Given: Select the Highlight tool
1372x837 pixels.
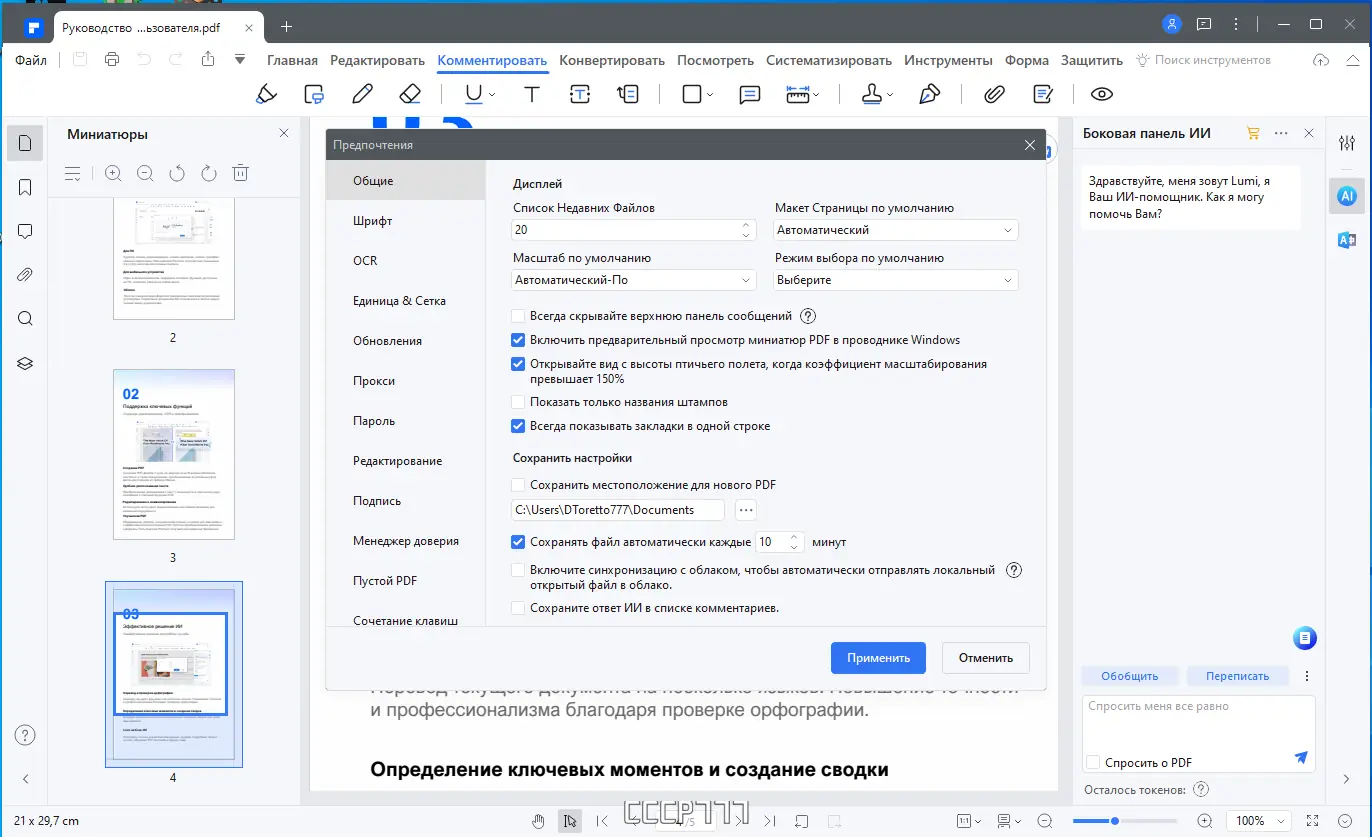Looking at the screenshot, I should coord(266,93).
